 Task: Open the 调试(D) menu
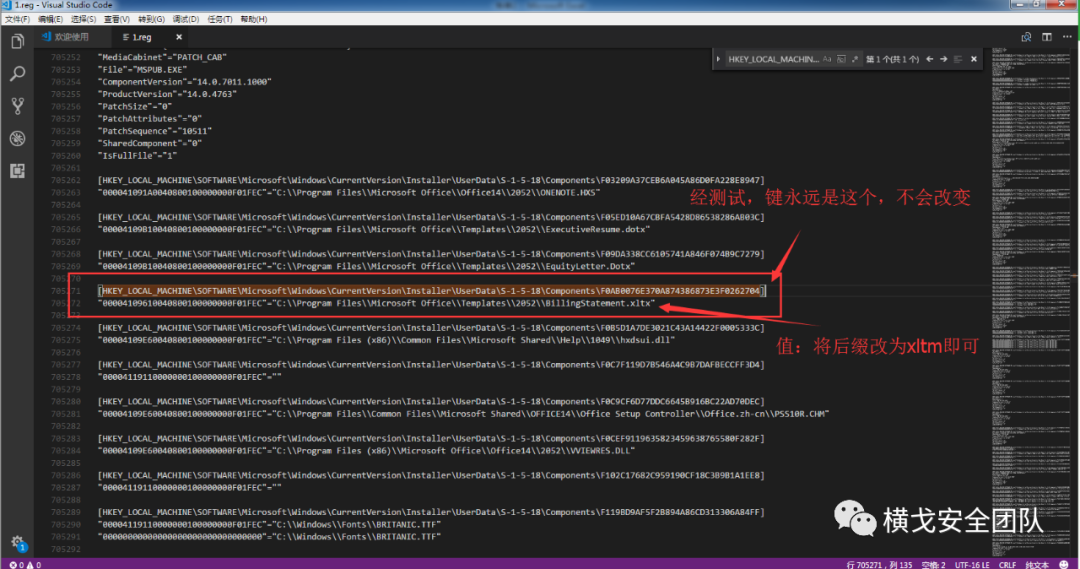[186, 19]
